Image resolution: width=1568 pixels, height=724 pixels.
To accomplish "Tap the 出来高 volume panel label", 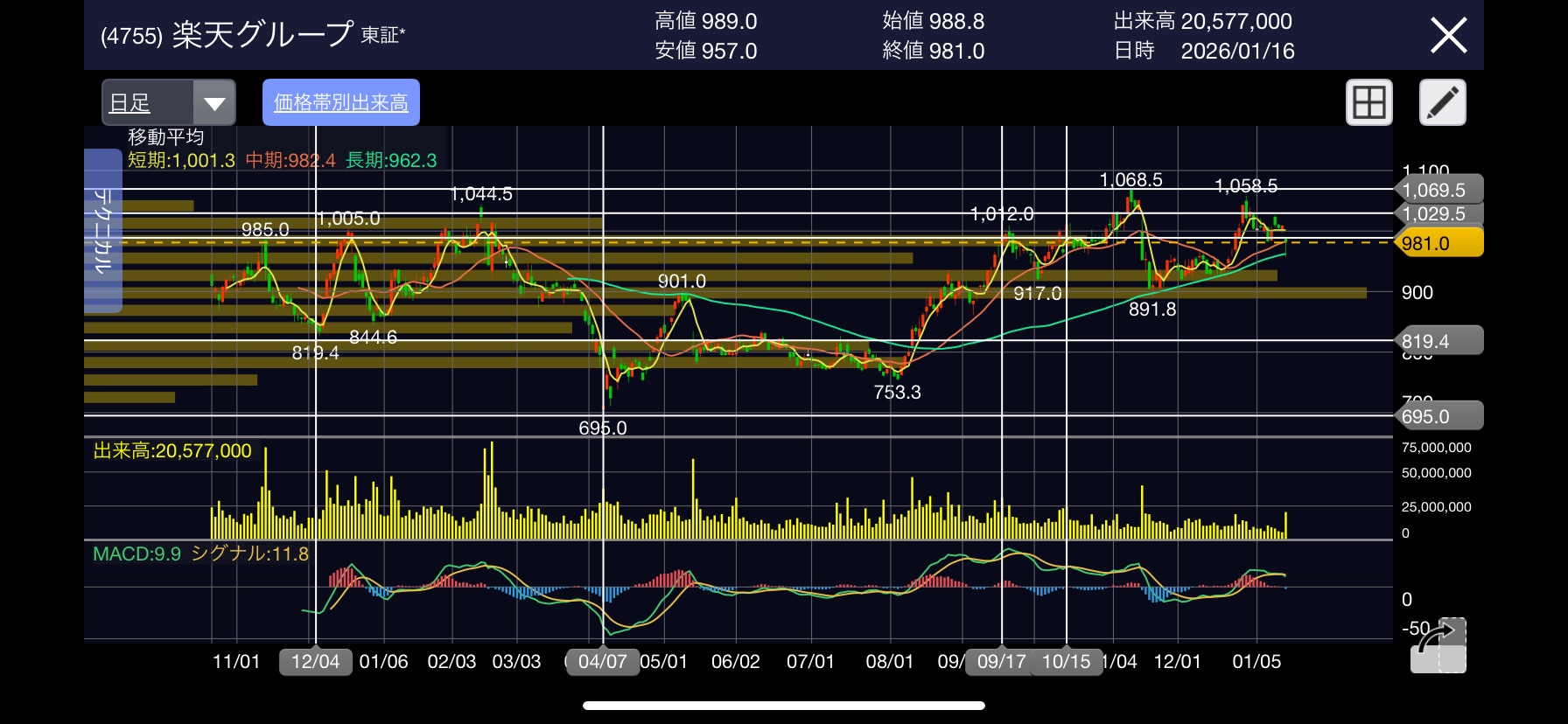I will [x=172, y=450].
